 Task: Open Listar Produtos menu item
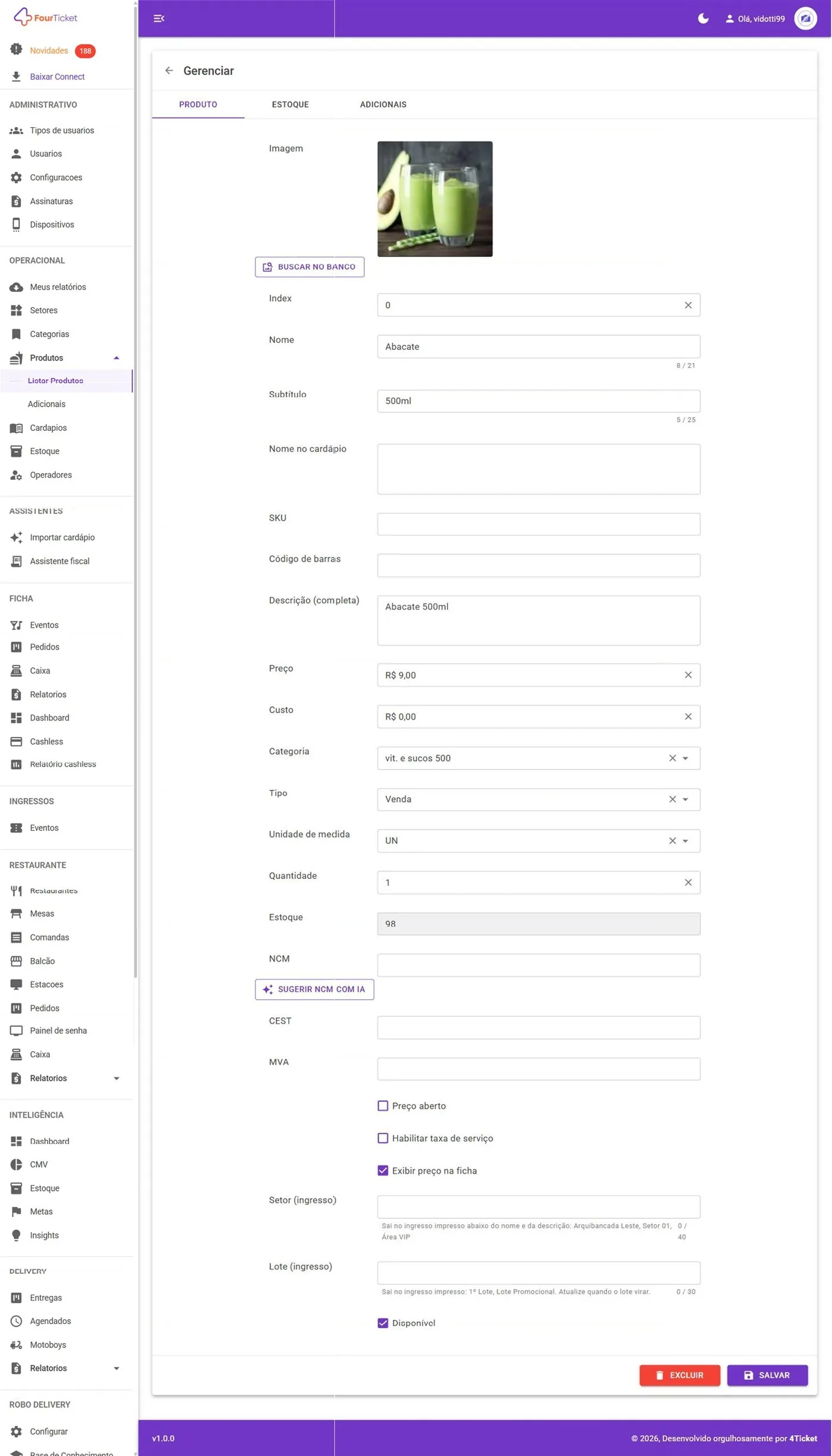(66, 381)
